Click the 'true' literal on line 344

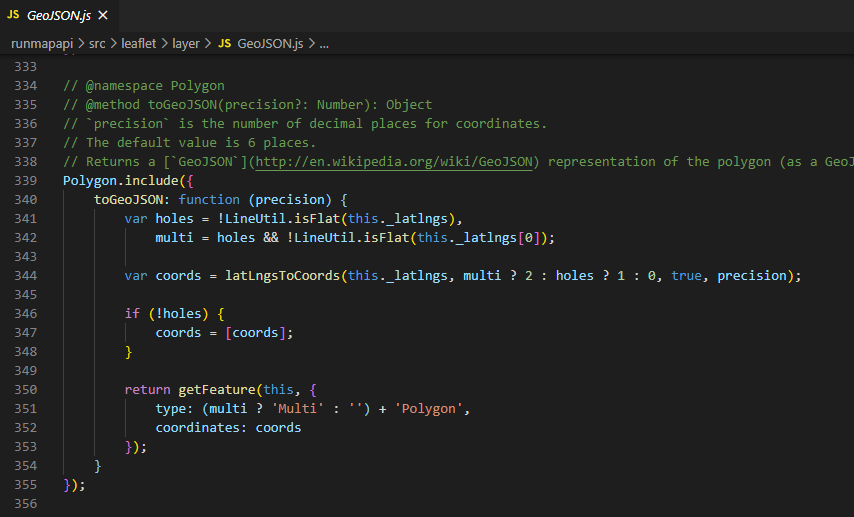(686, 276)
